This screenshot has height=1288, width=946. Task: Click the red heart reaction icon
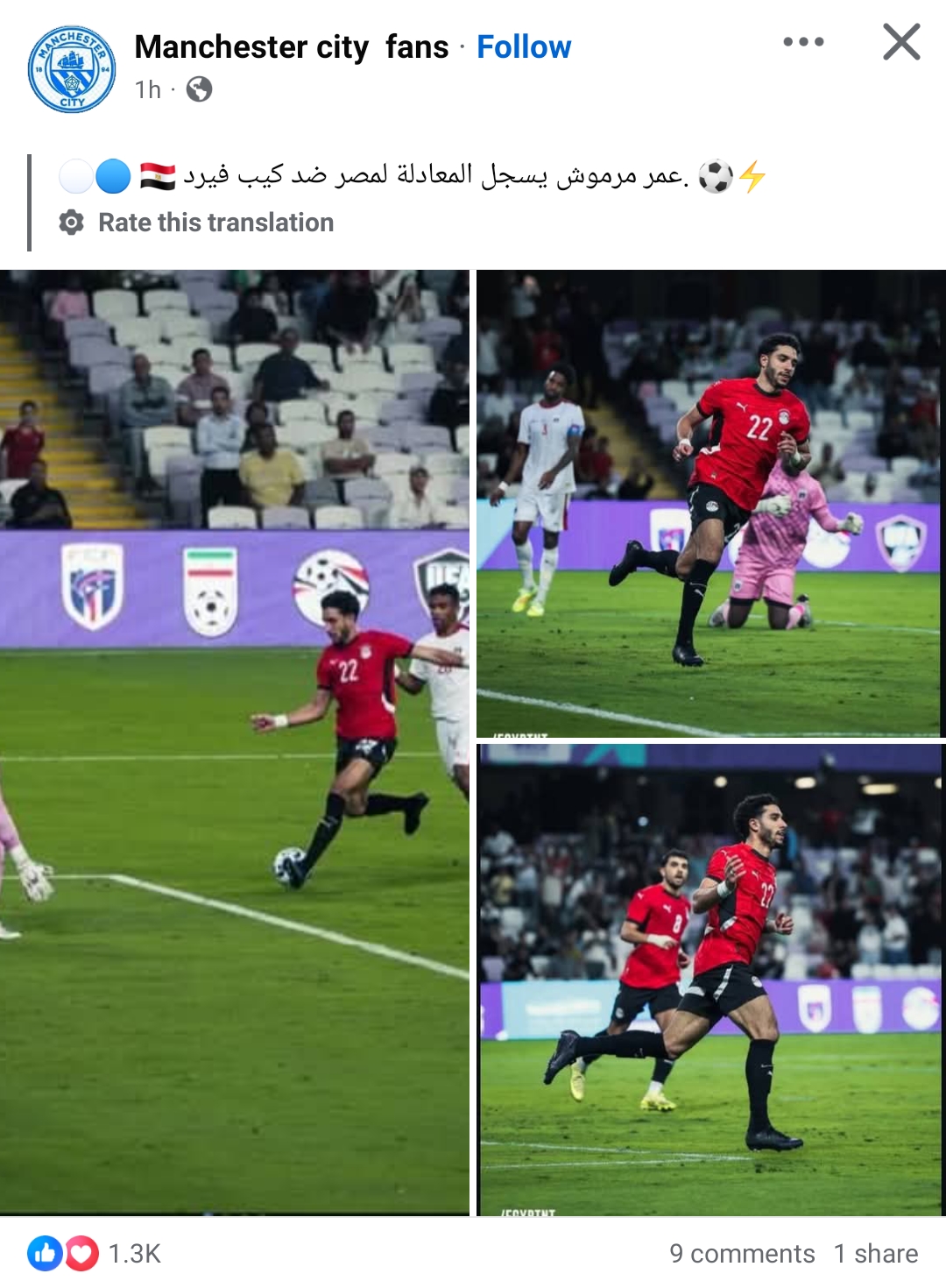[82, 1253]
